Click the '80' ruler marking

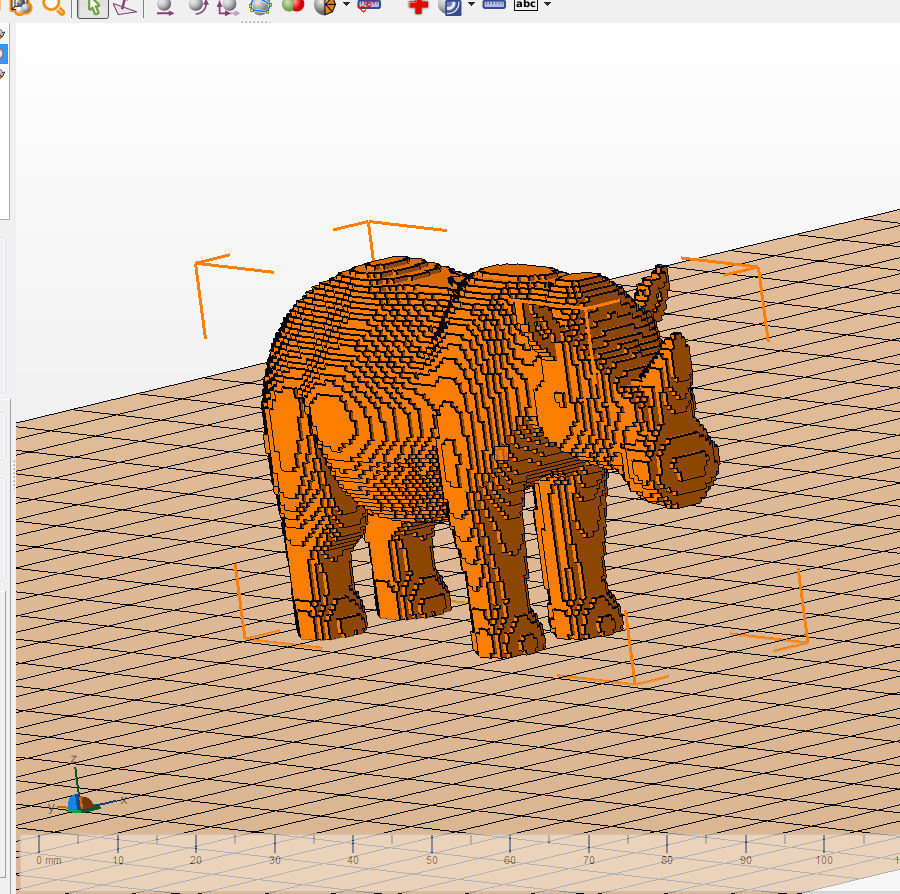click(666, 860)
